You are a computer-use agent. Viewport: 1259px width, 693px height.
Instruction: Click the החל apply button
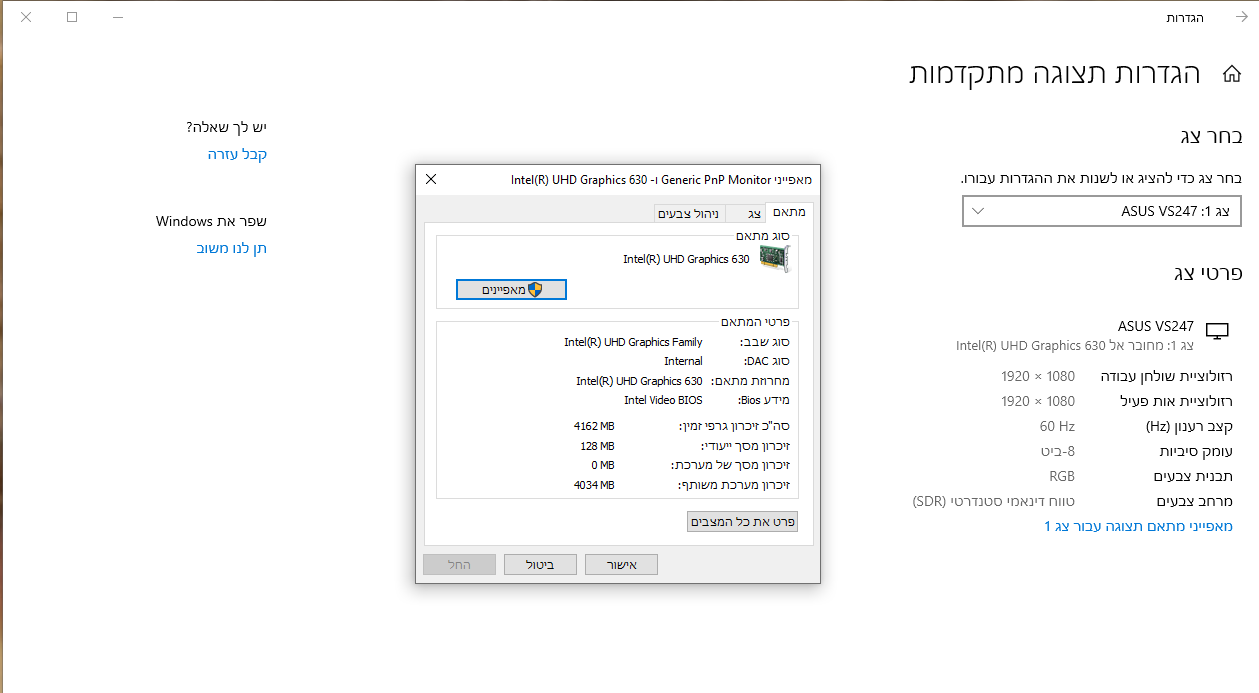coord(459,564)
